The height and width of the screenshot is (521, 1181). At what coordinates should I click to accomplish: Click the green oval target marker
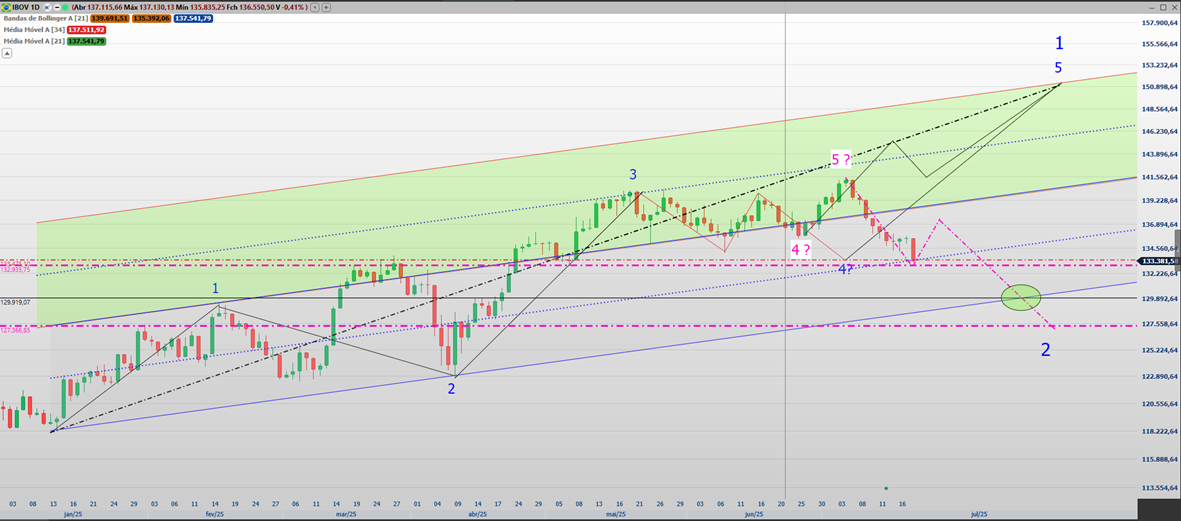tap(1021, 297)
